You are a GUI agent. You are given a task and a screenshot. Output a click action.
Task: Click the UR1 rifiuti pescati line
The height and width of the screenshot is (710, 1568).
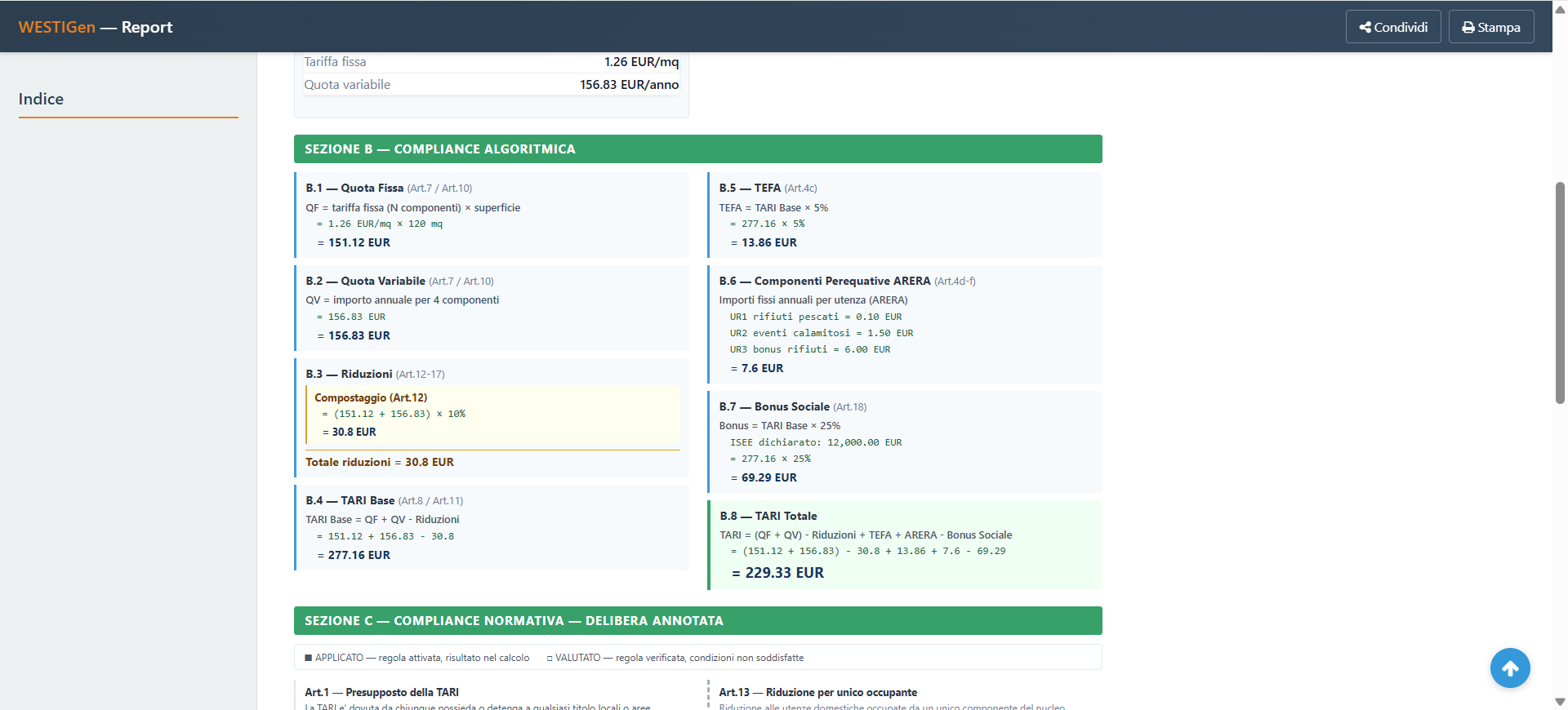click(816, 317)
